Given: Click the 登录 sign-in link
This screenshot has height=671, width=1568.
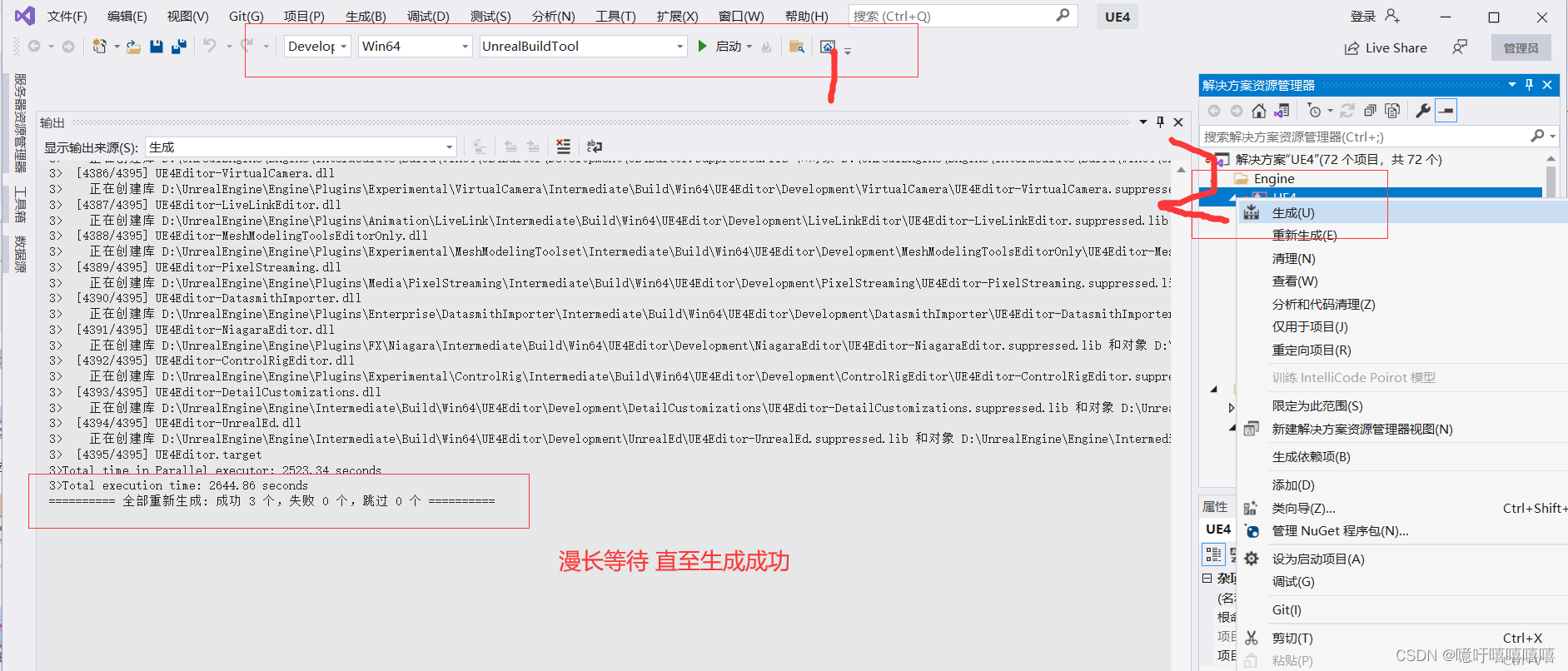Looking at the screenshot, I should [1362, 16].
